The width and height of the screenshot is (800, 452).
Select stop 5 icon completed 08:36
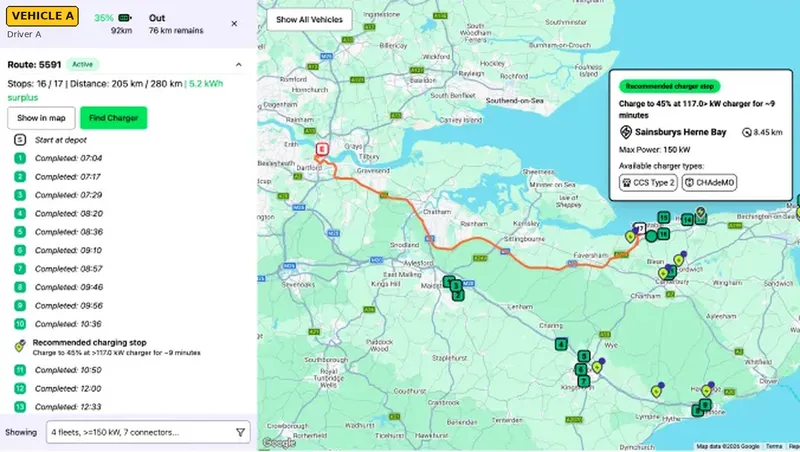tap(20, 232)
